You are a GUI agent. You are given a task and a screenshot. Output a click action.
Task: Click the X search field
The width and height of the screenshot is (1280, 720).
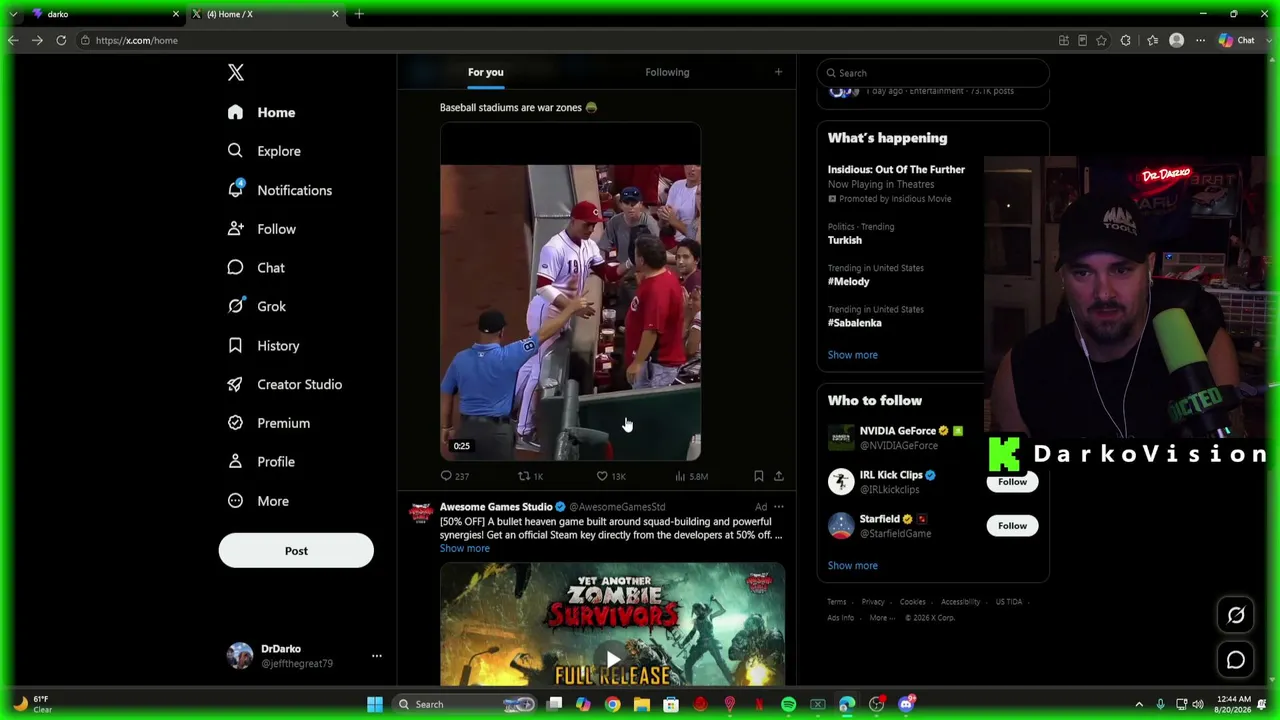click(933, 73)
